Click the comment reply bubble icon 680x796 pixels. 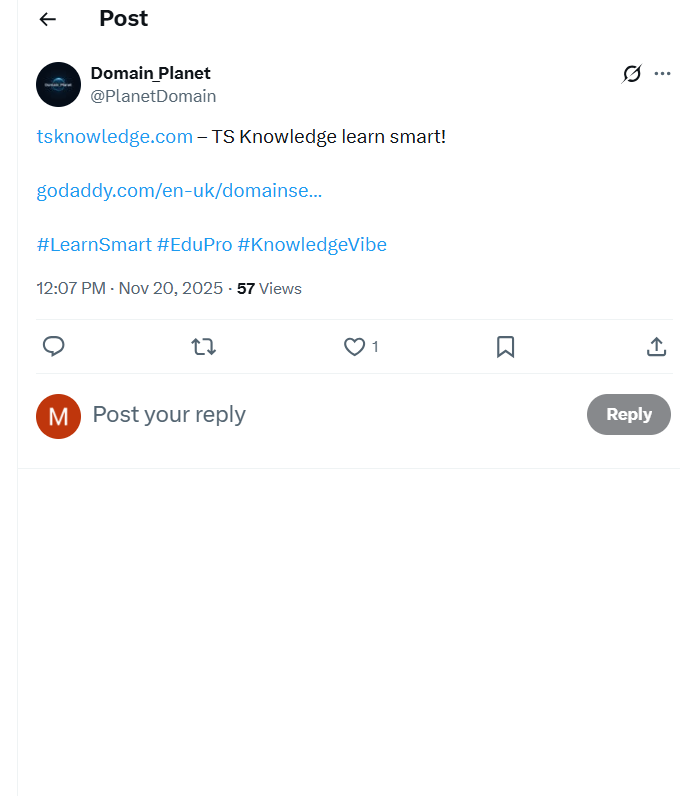[x=54, y=347]
